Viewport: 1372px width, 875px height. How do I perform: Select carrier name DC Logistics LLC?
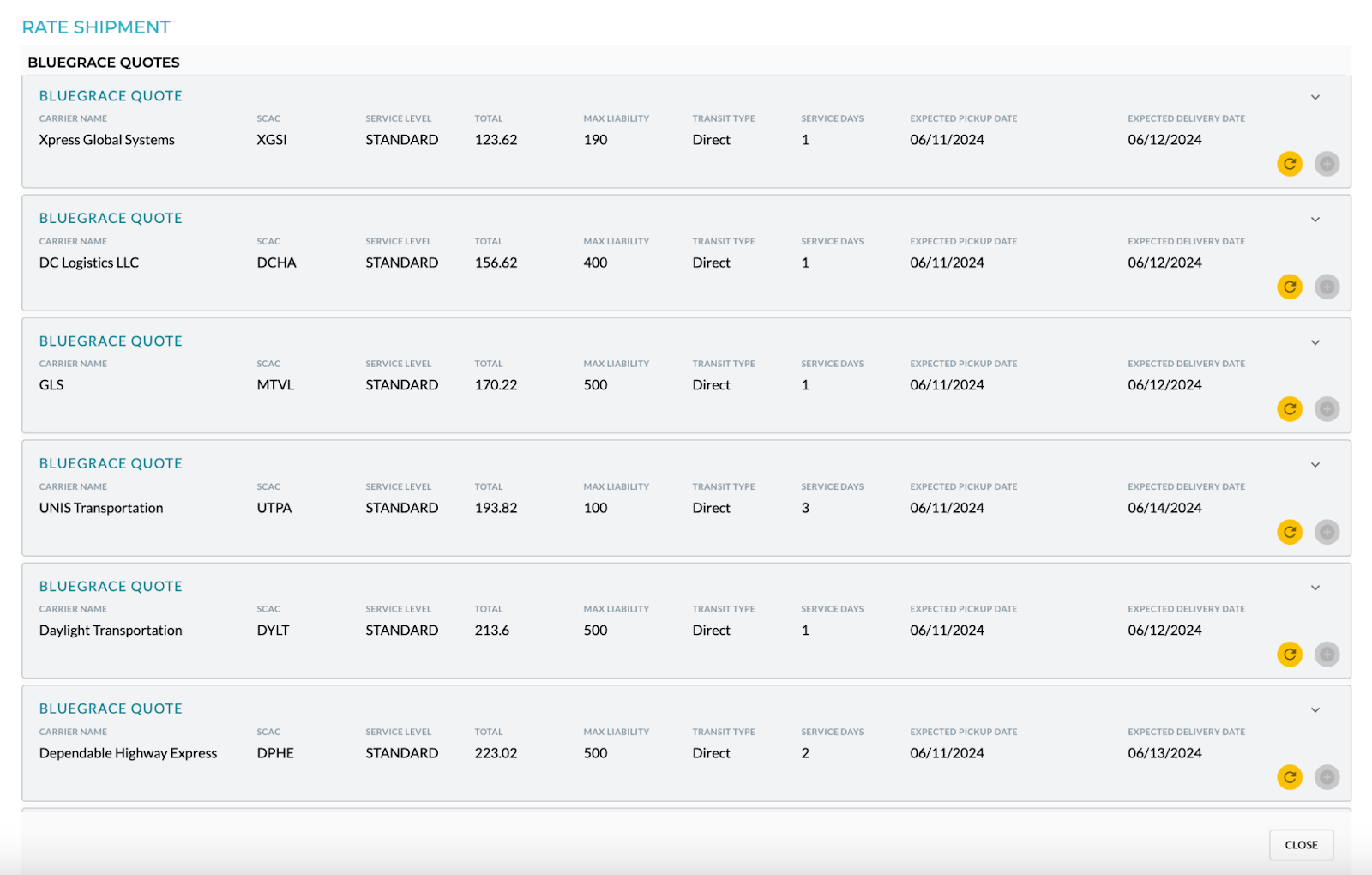tap(89, 262)
